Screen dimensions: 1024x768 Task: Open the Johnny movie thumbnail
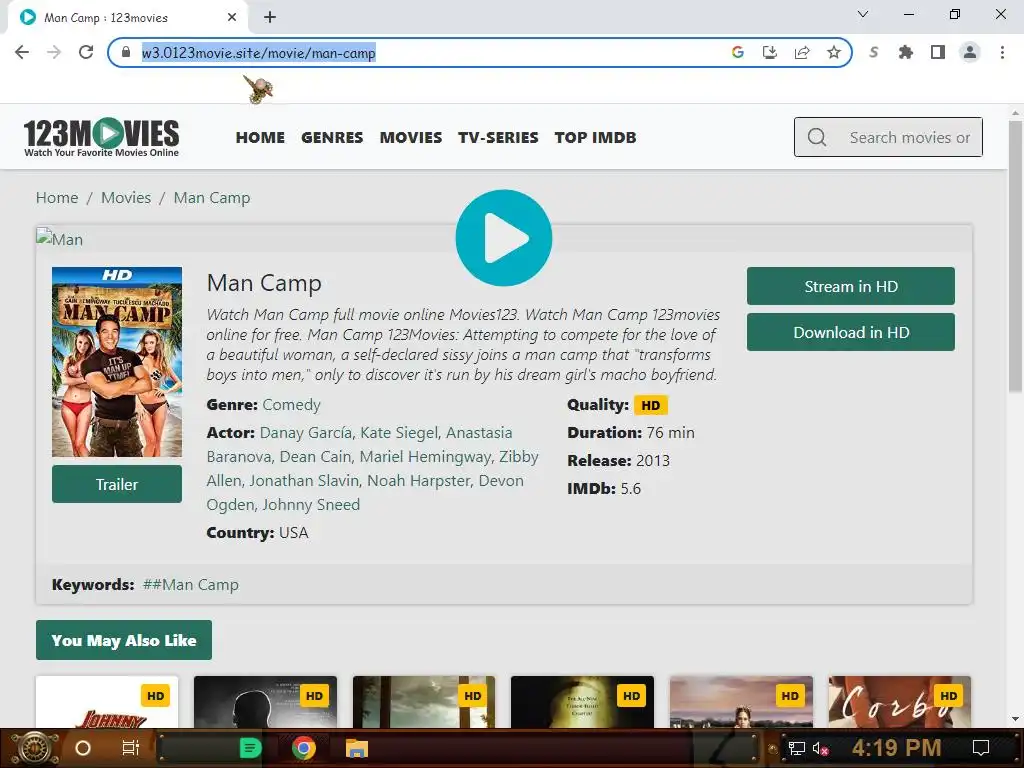click(x=107, y=702)
